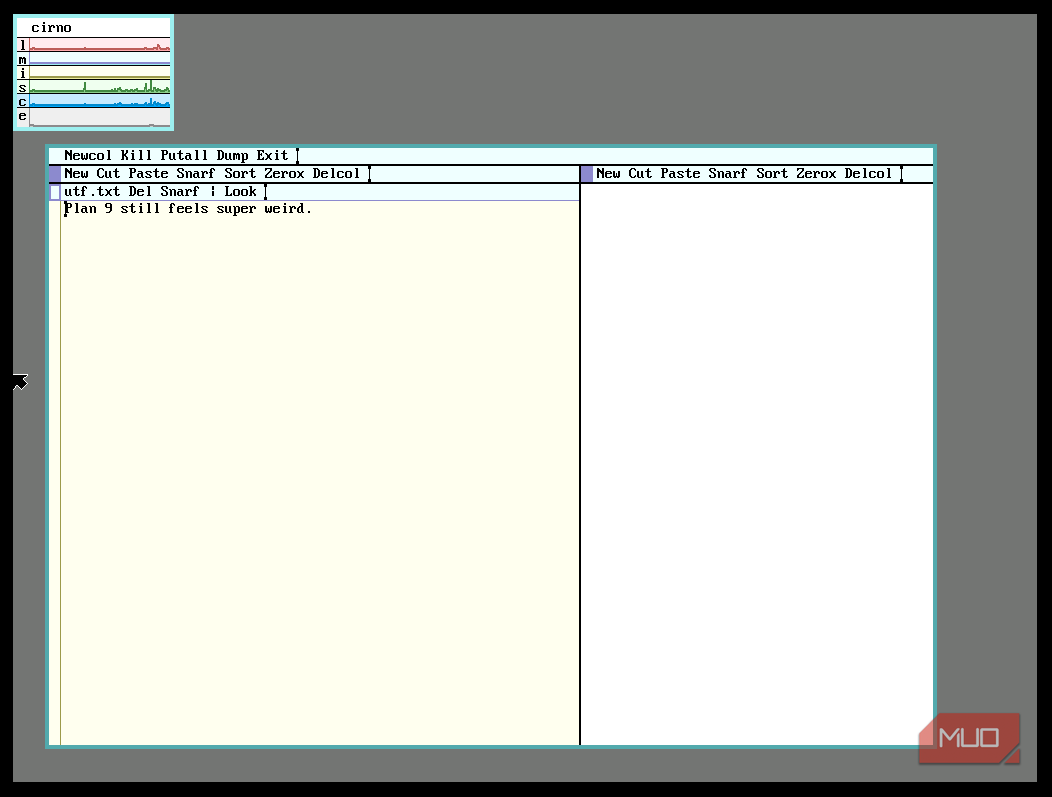Viewport: 1052px width, 797px height.
Task: Click Cut in the left column tag
Action: pyautogui.click(x=108, y=174)
